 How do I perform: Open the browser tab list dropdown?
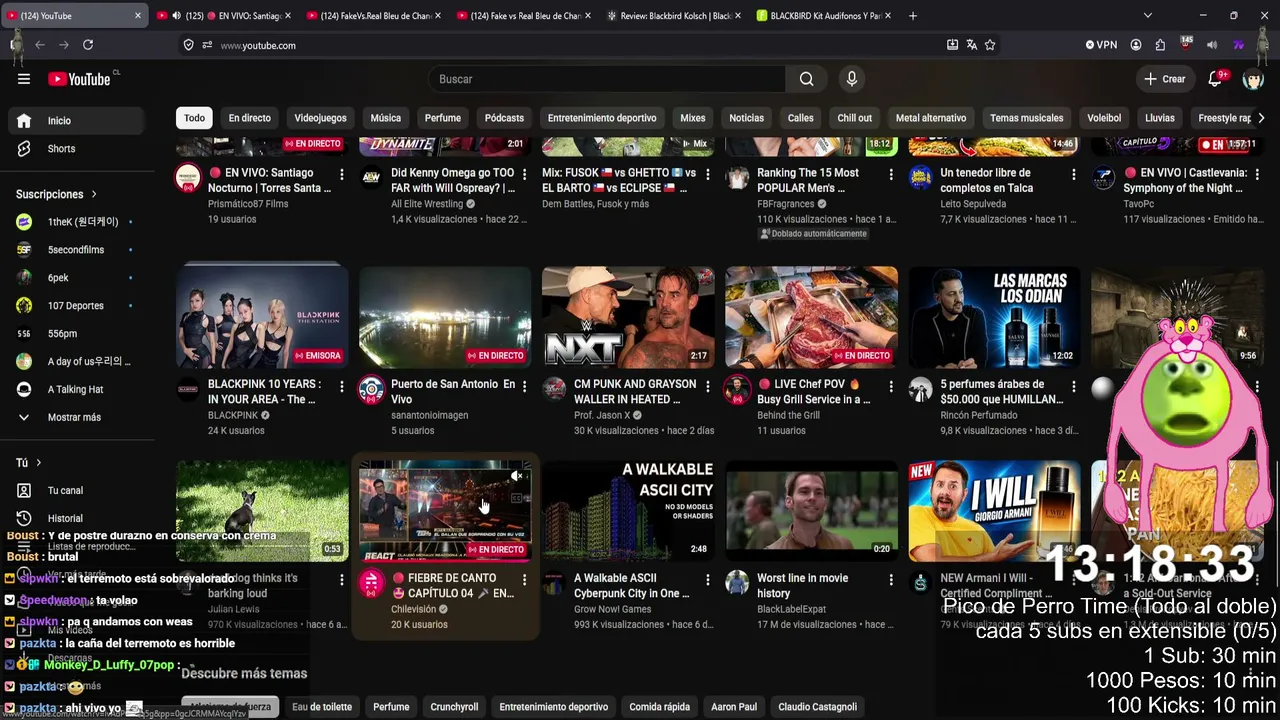pos(1148,16)
